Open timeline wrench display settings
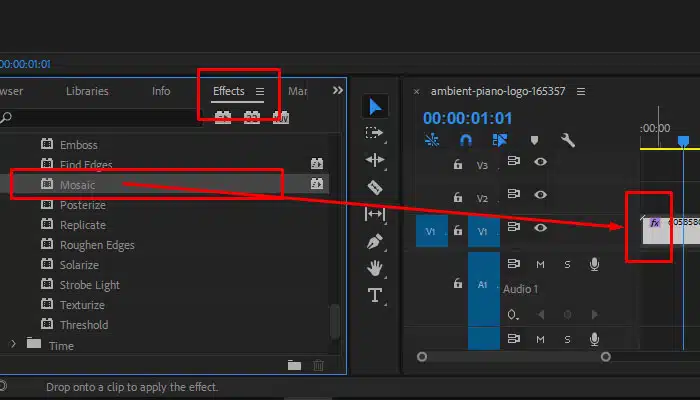Screen dimensions: 700x400 point(568,140)
